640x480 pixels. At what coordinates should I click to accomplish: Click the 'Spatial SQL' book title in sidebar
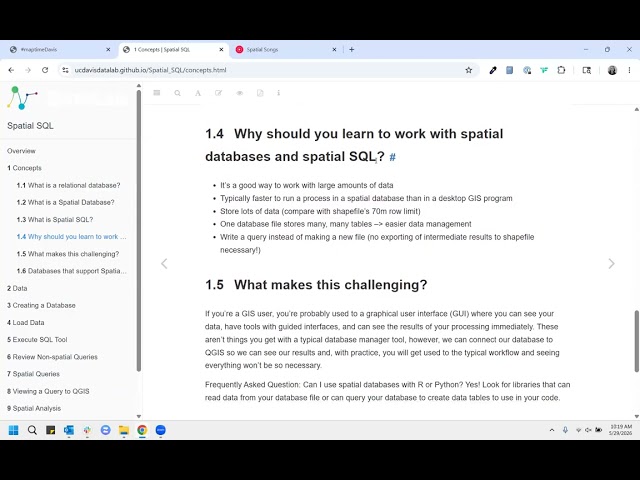coord(30,126)
